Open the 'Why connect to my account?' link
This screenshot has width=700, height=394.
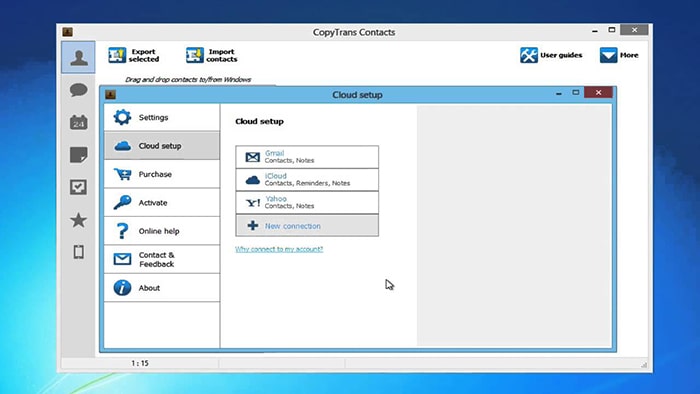point(279,249)
